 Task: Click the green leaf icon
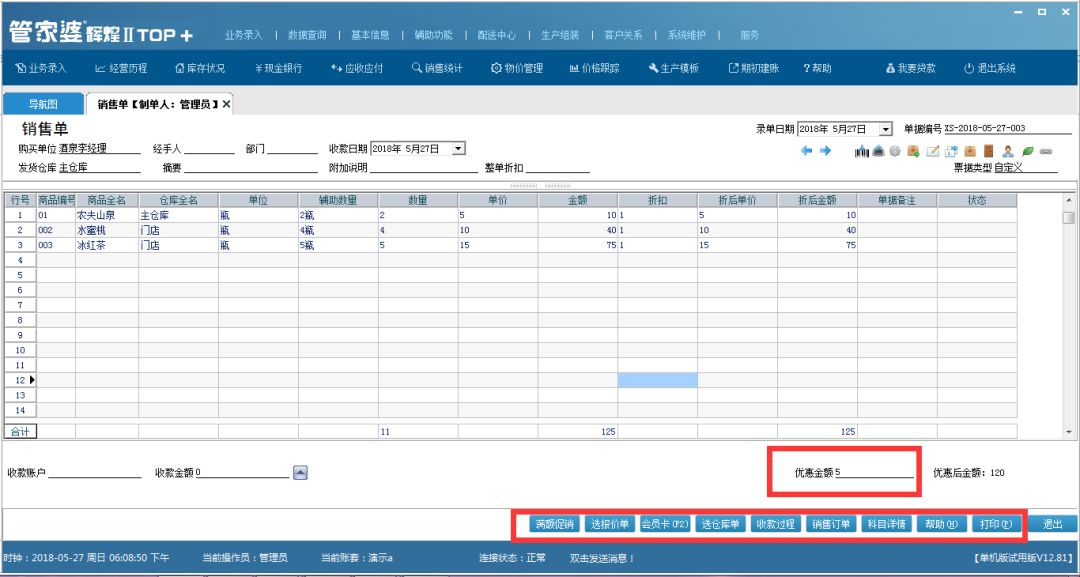click(1027, 151)
